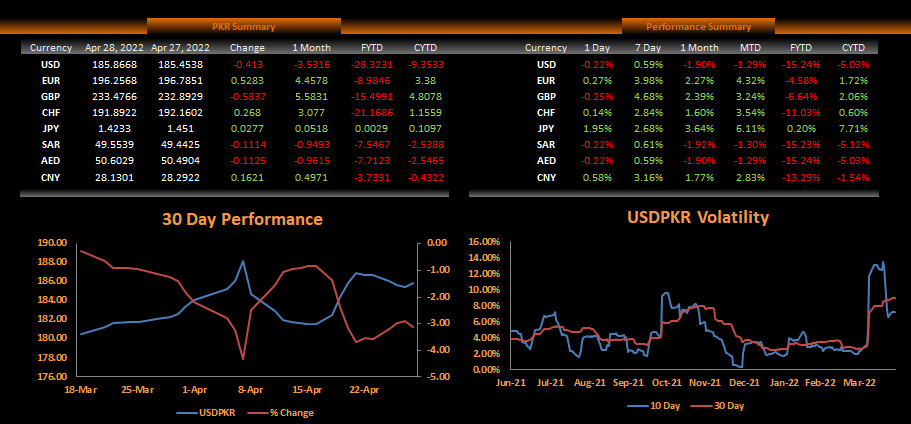Click the MTD column header
The height and width of the screenshot is (424, 911).
(750, 47)
